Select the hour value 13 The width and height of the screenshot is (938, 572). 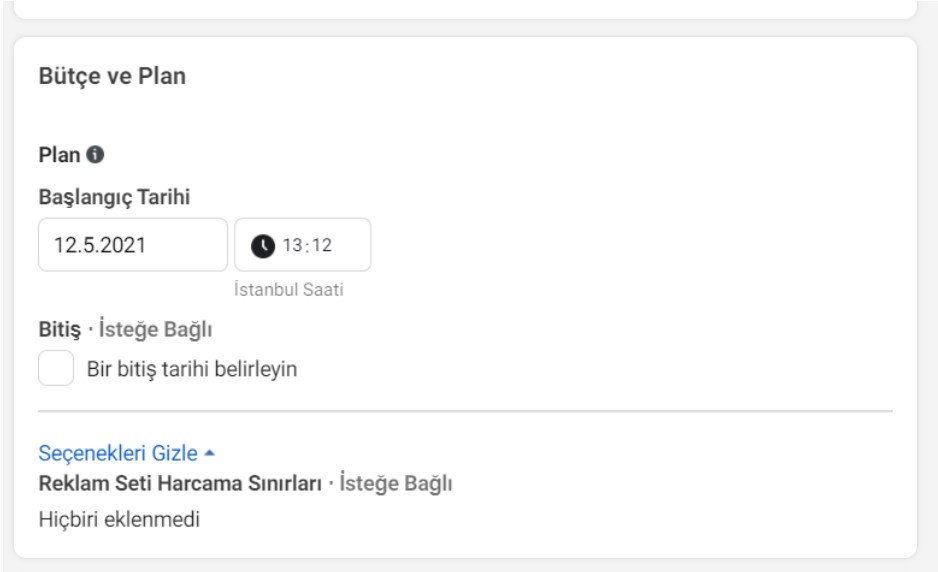[x=292, y=245]
